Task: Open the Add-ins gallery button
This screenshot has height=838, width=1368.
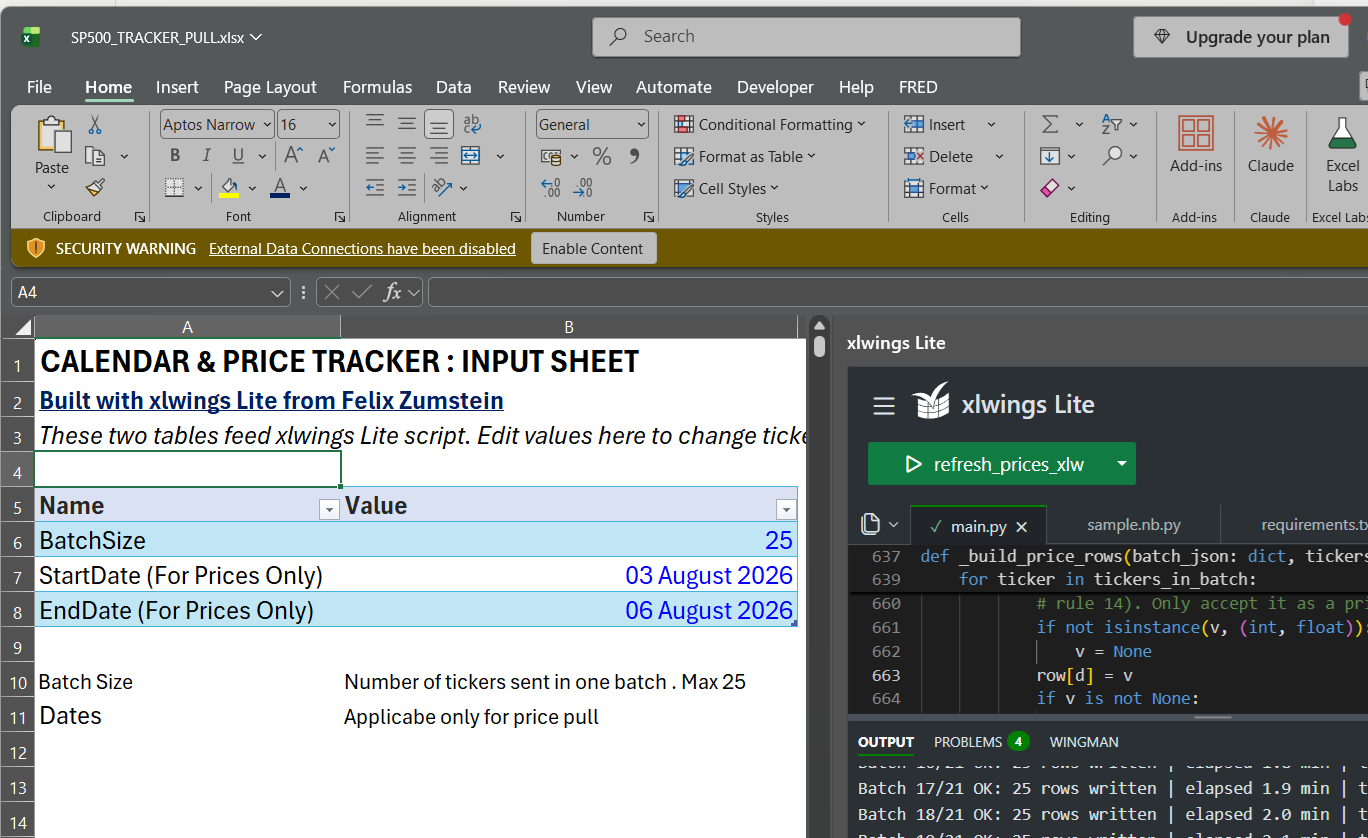Action: [x=1196, y=146]
